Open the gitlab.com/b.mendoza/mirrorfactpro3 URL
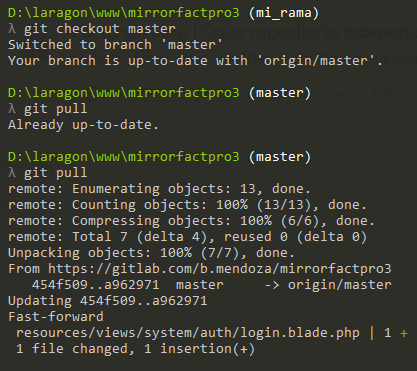 (220, 269)
